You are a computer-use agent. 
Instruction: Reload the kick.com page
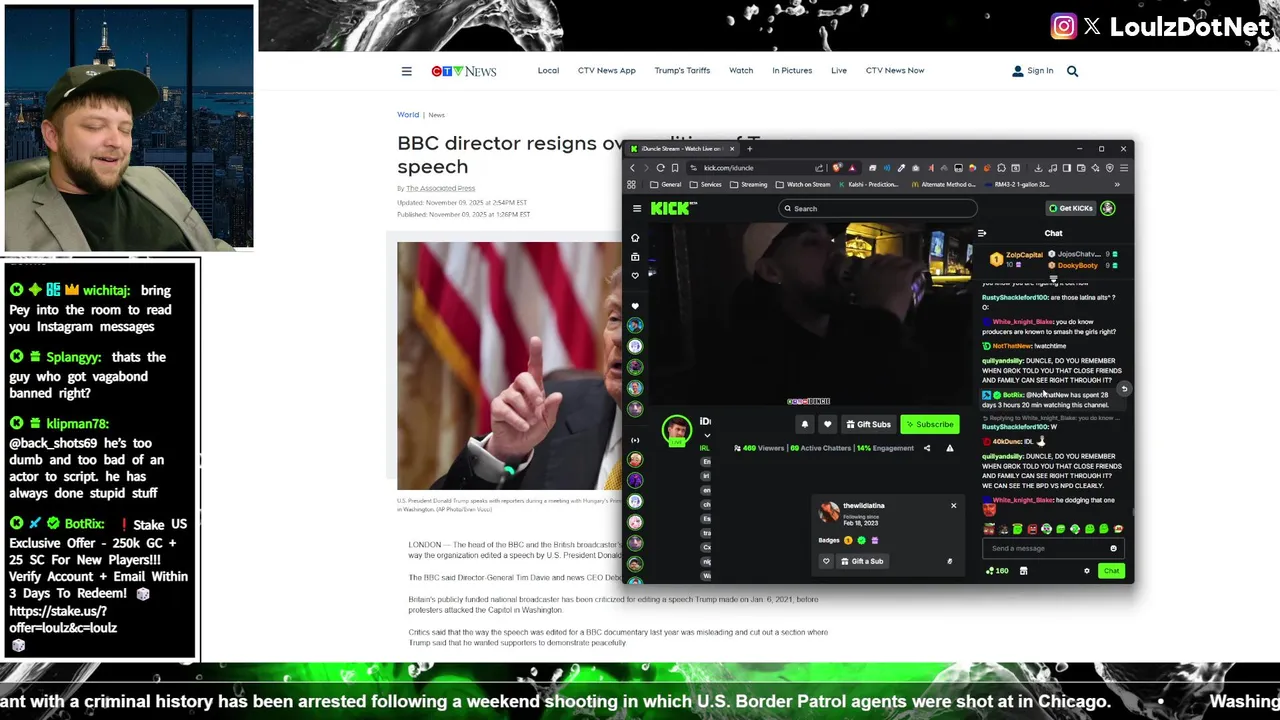[x=660, y=168]
